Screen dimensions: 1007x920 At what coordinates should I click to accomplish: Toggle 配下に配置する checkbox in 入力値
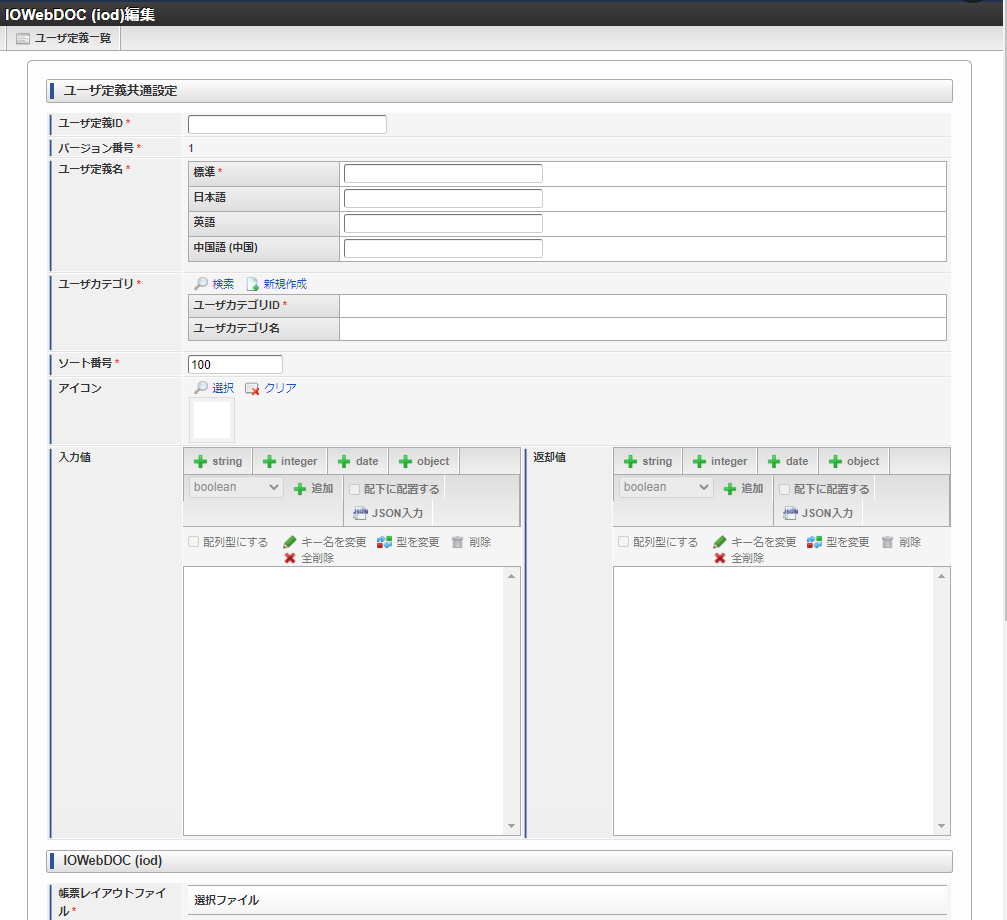[x=355, y=489]
